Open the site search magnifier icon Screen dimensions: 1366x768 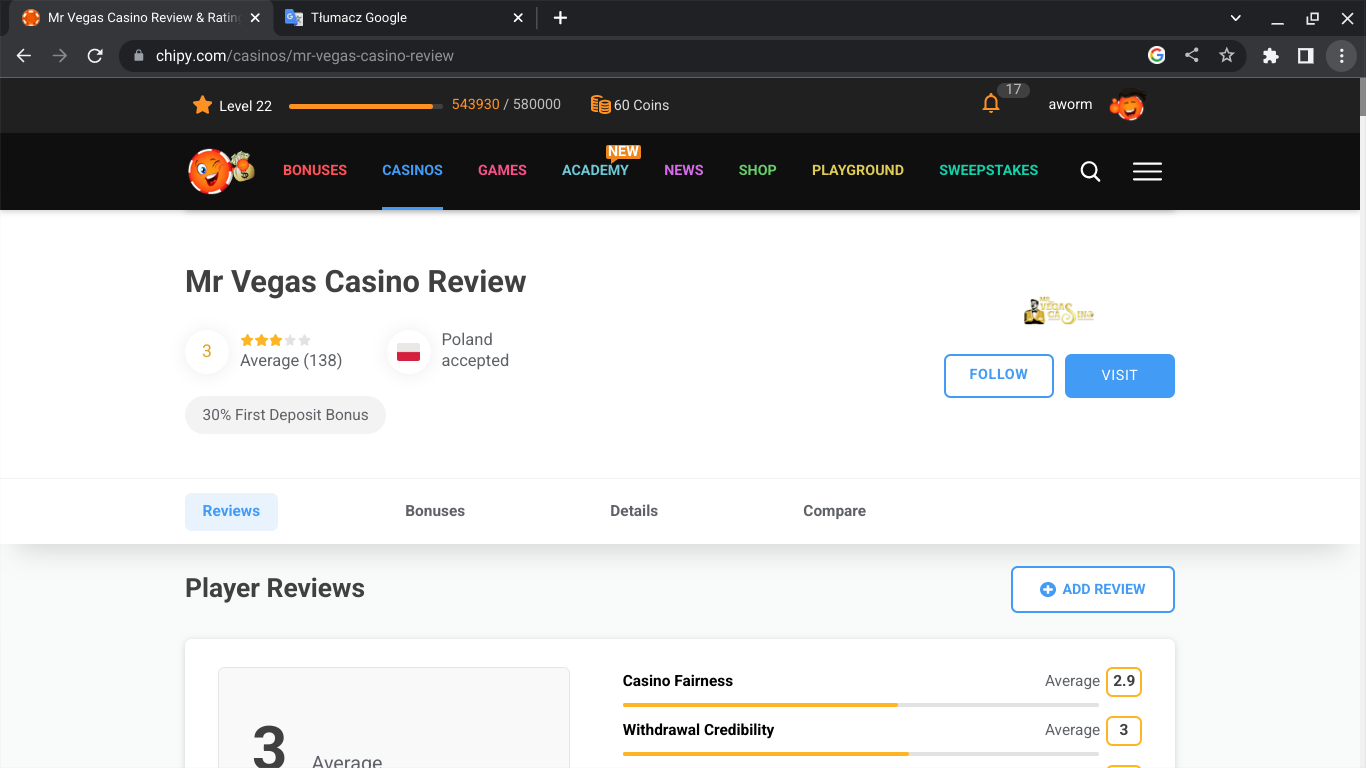[1090, 172]
